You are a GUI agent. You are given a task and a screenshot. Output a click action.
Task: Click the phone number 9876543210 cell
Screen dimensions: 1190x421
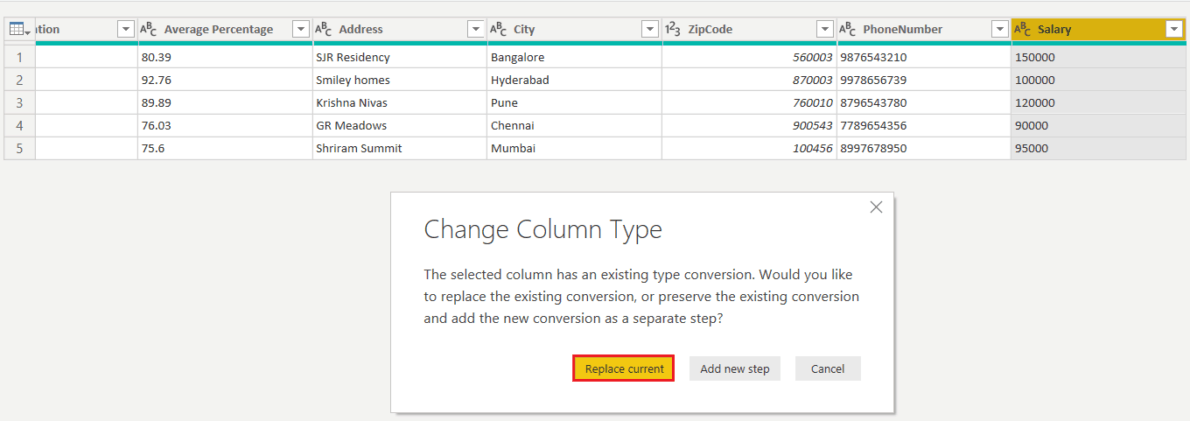pos(923,57)
